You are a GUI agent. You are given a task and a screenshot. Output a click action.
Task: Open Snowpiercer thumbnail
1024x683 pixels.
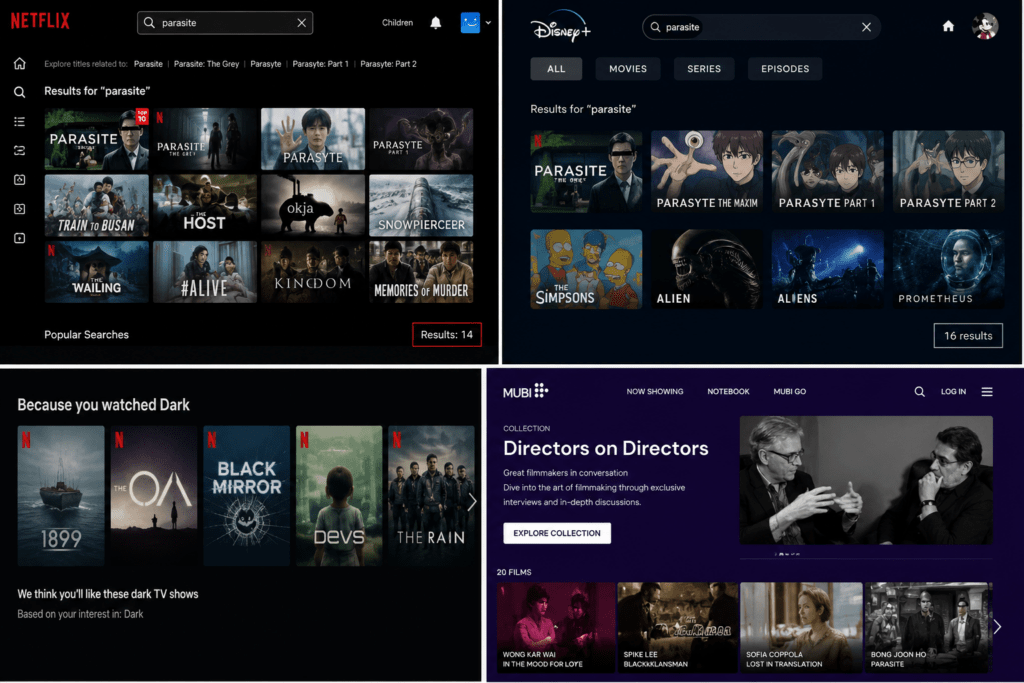click(x=421, y=205)
